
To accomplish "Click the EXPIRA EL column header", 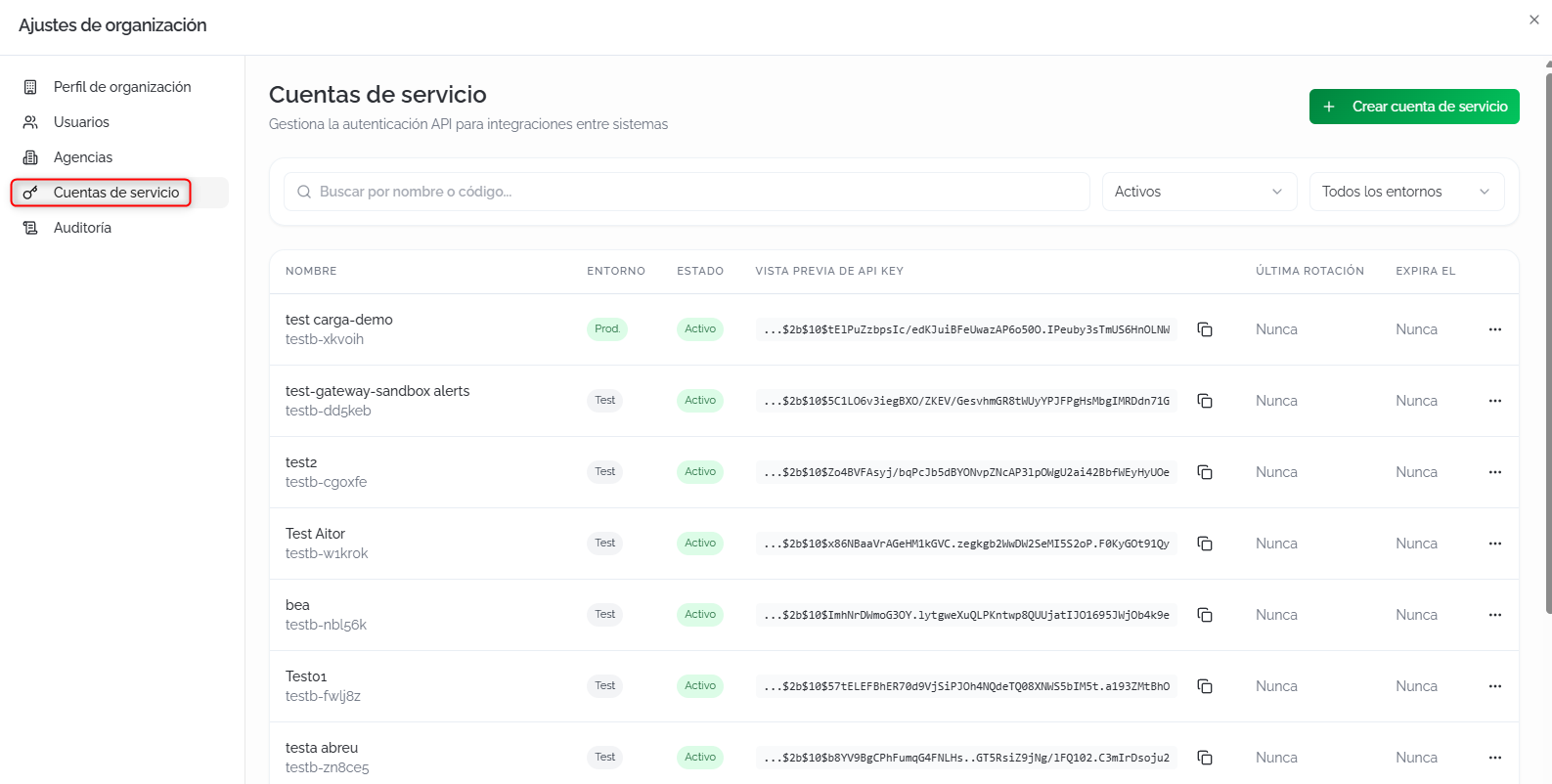I will coord(1425,271).
